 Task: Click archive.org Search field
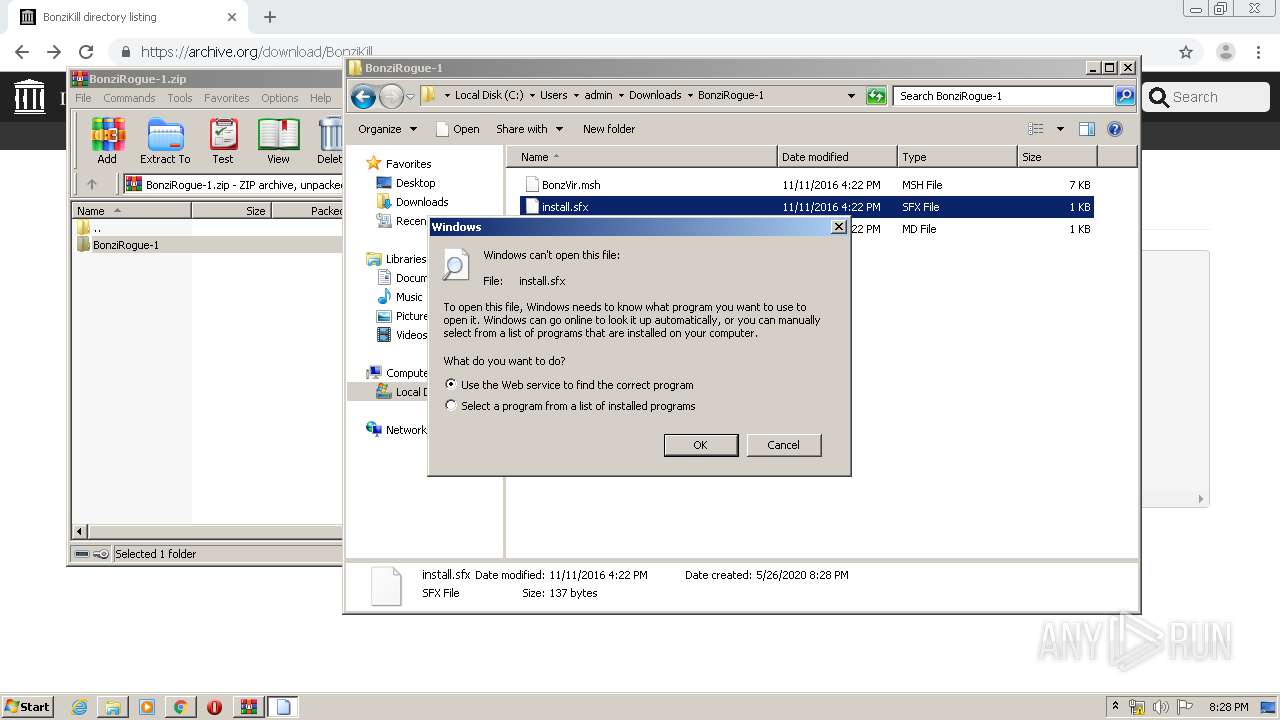pyautogui.click(x=1206, y=97)
